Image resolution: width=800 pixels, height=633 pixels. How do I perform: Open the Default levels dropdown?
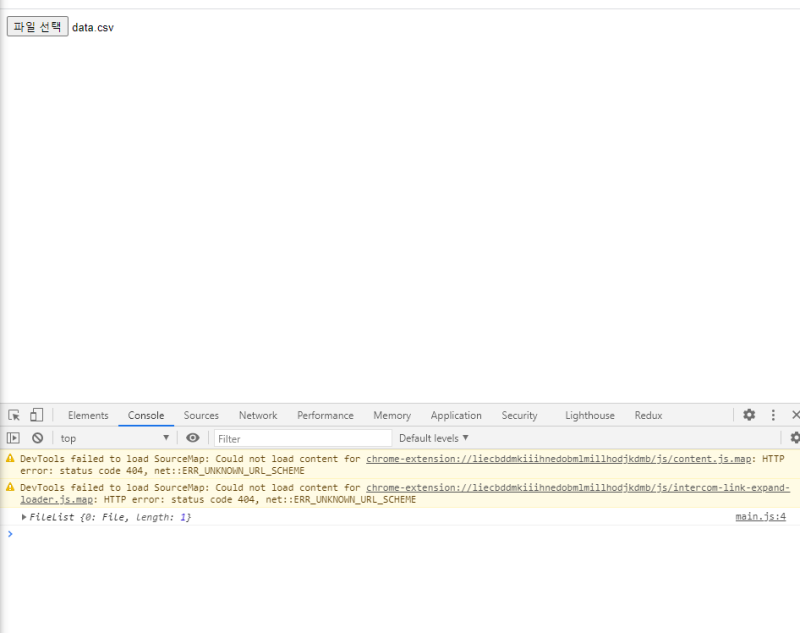434,437
